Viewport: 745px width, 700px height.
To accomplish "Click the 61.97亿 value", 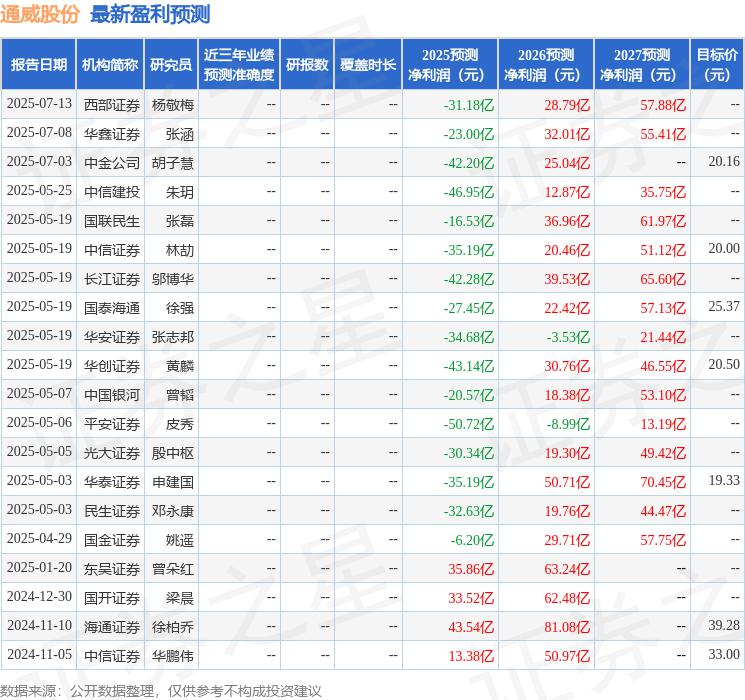I will (663, 221).
